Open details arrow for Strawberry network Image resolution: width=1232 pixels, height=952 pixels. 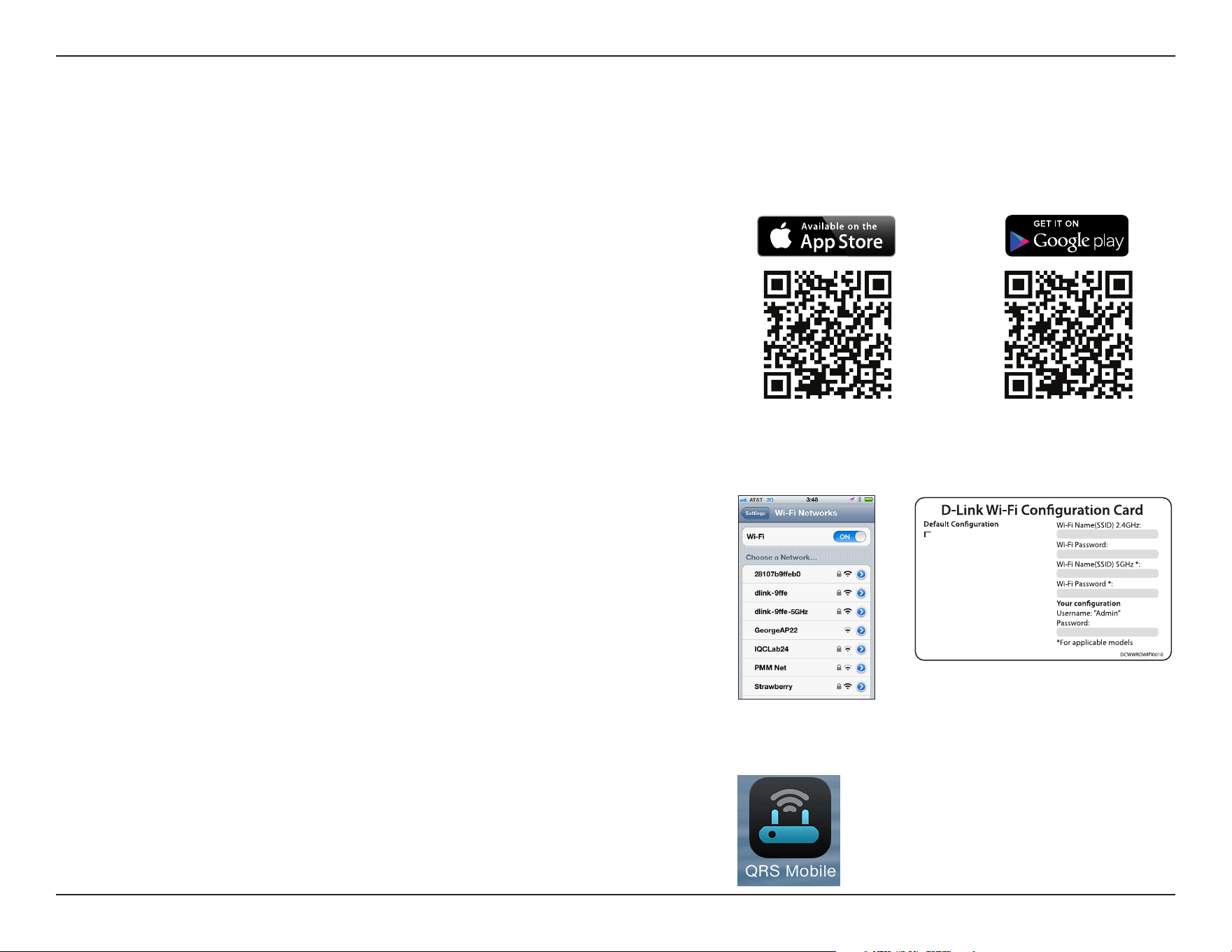point(861,687)
